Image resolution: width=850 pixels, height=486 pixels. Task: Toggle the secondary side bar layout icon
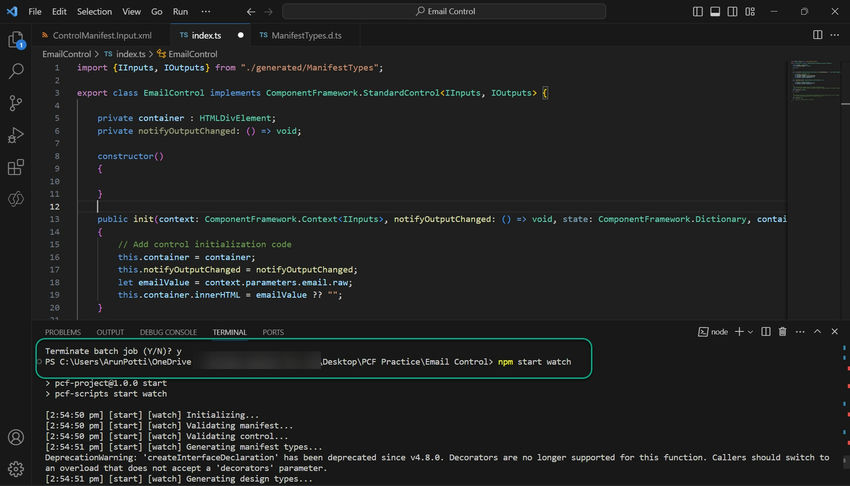pyautogui.click(x=732, y=11)
